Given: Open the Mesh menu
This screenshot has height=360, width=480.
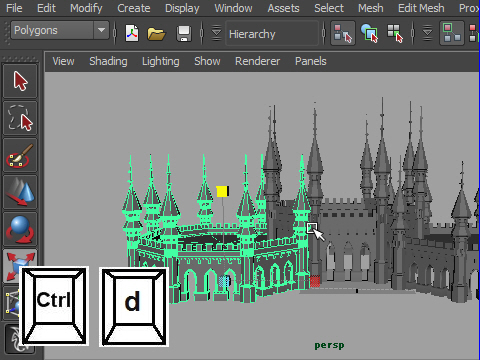Looking at the screenshot, I should (x=371, y=8).
